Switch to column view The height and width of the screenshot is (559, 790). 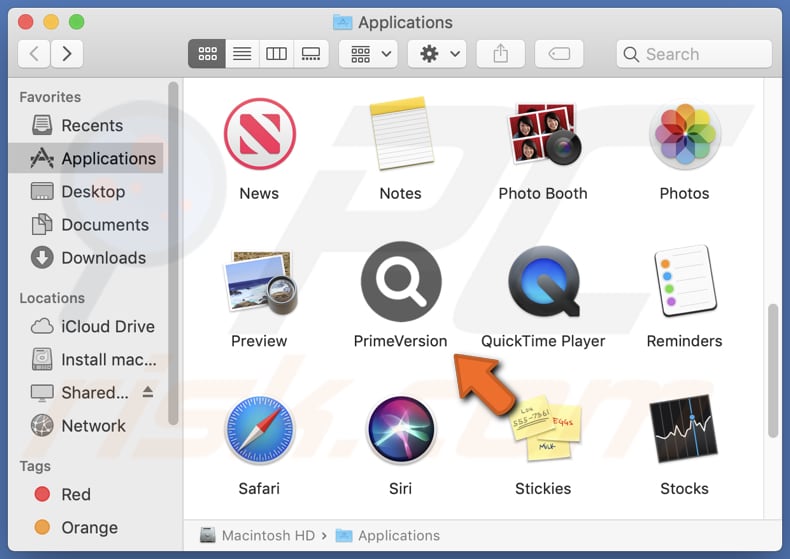pyautogui.click(x=277, y=53)
